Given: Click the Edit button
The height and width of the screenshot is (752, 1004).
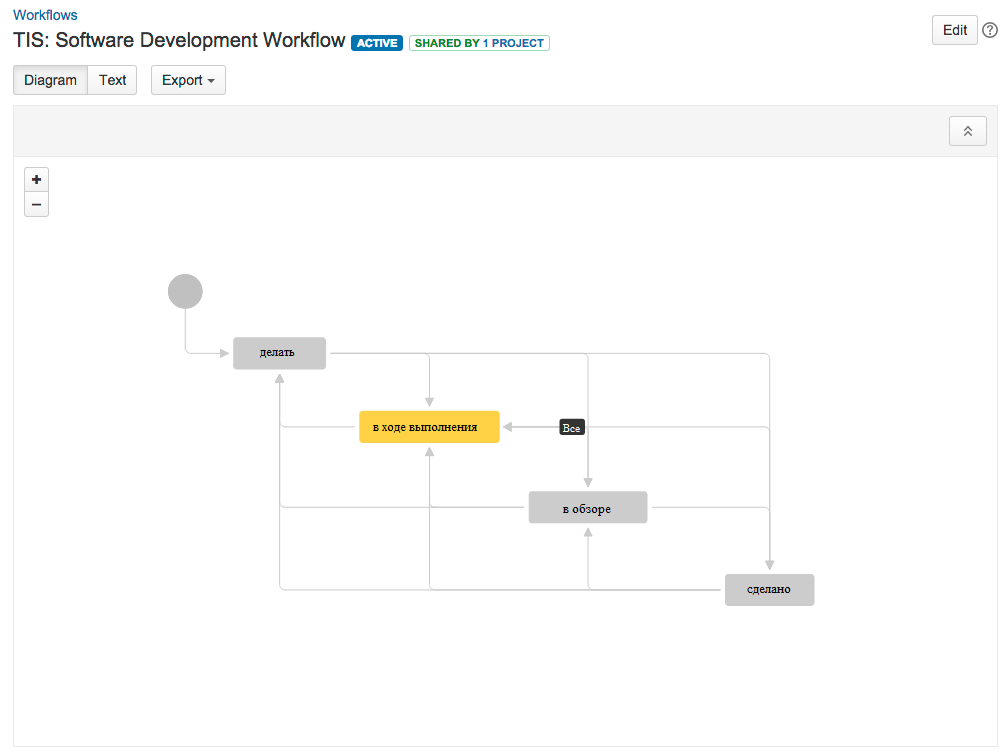Looking at the screenshot, I should click(x=954, y=30).
